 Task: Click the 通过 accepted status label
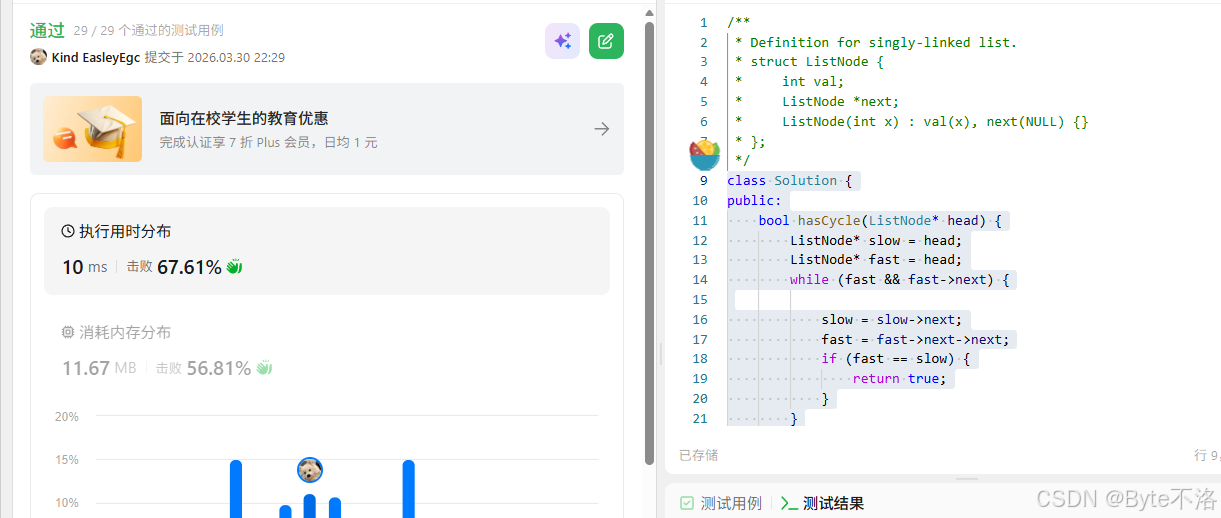click(47, 30)
